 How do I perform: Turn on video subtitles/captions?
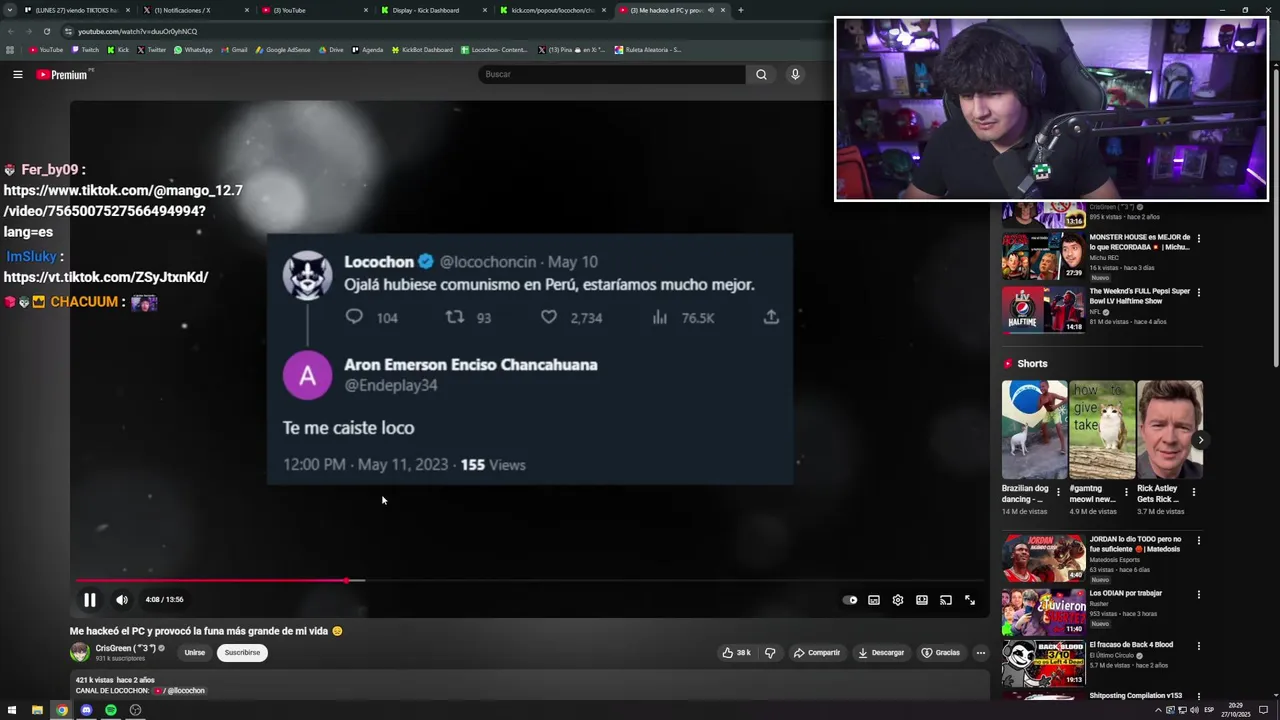pyautogui.click(x=874, y=600)
